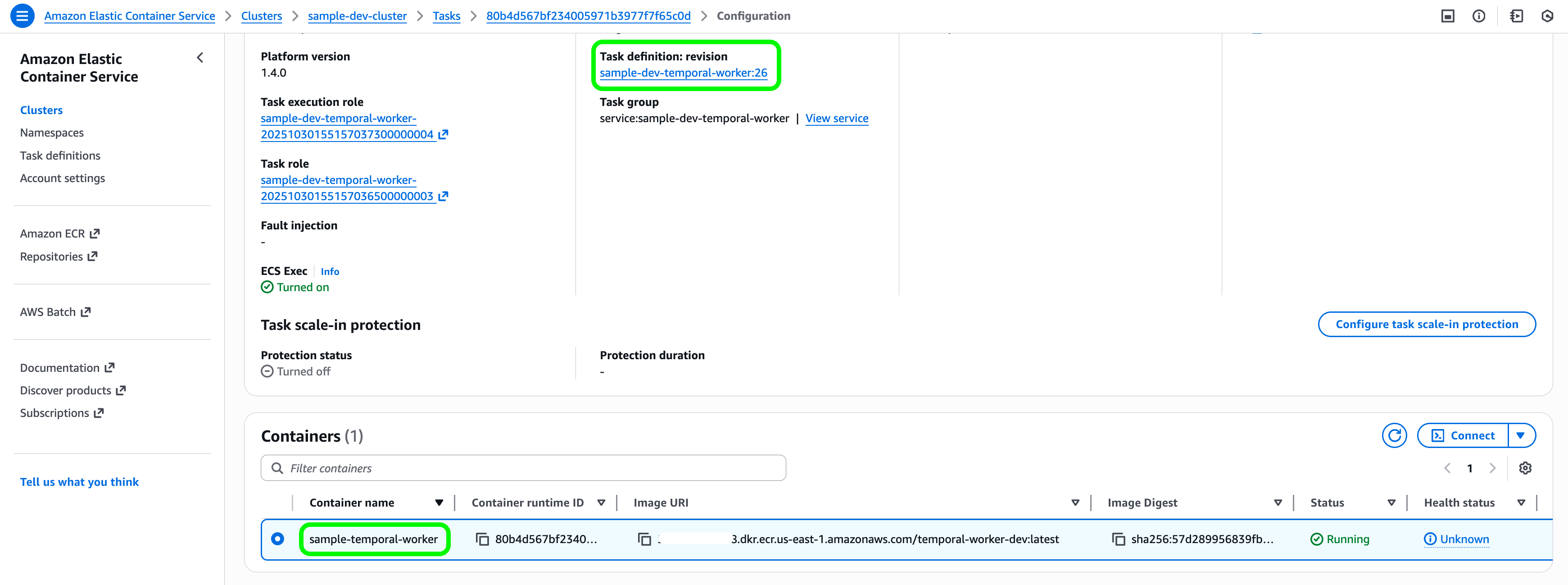The width and height of the screenshot is (1568, 585).
Task: Navigate to sample-dev-cluster breadcrumb
Action: [357, 16]
